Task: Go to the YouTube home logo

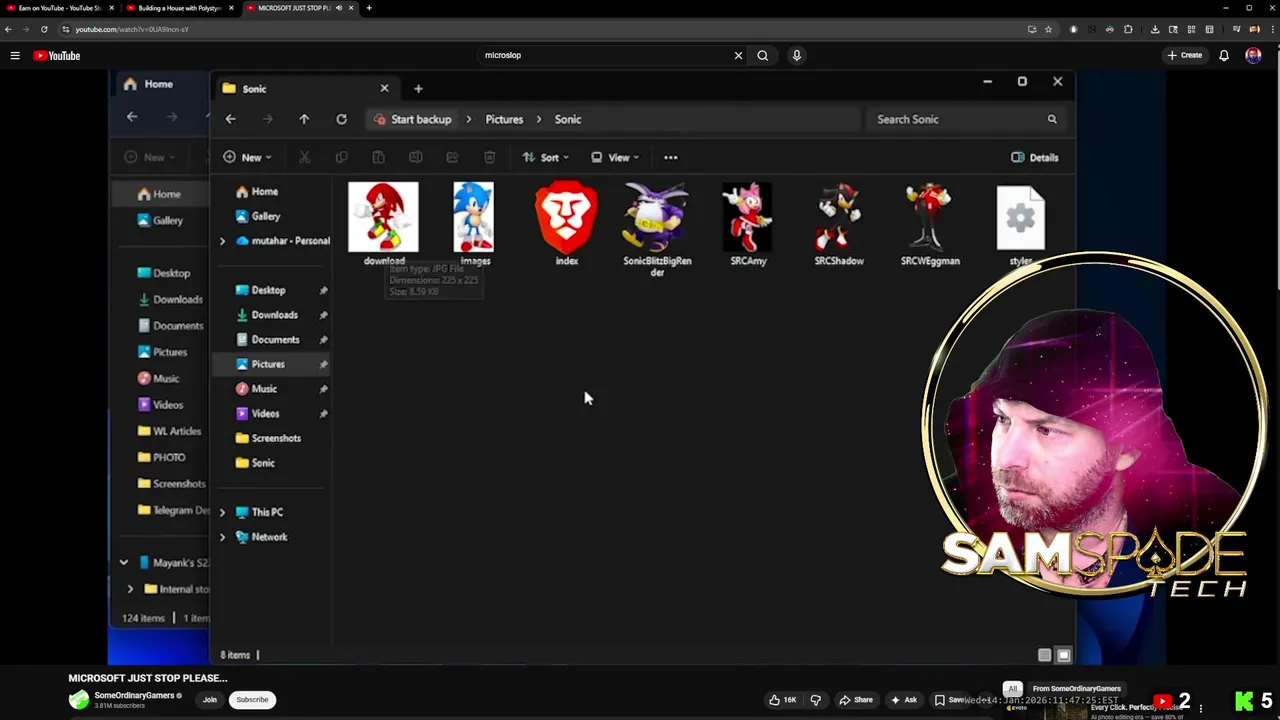Action: coord(57,56)
